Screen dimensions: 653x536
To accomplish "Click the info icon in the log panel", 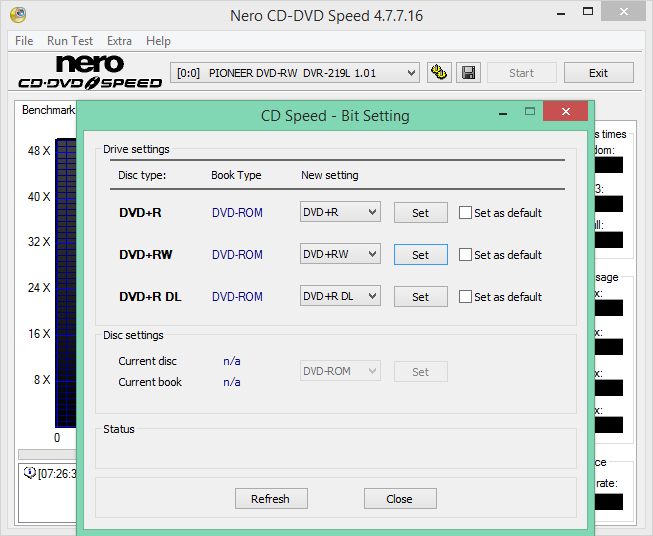I will click(x=29, y=473).
